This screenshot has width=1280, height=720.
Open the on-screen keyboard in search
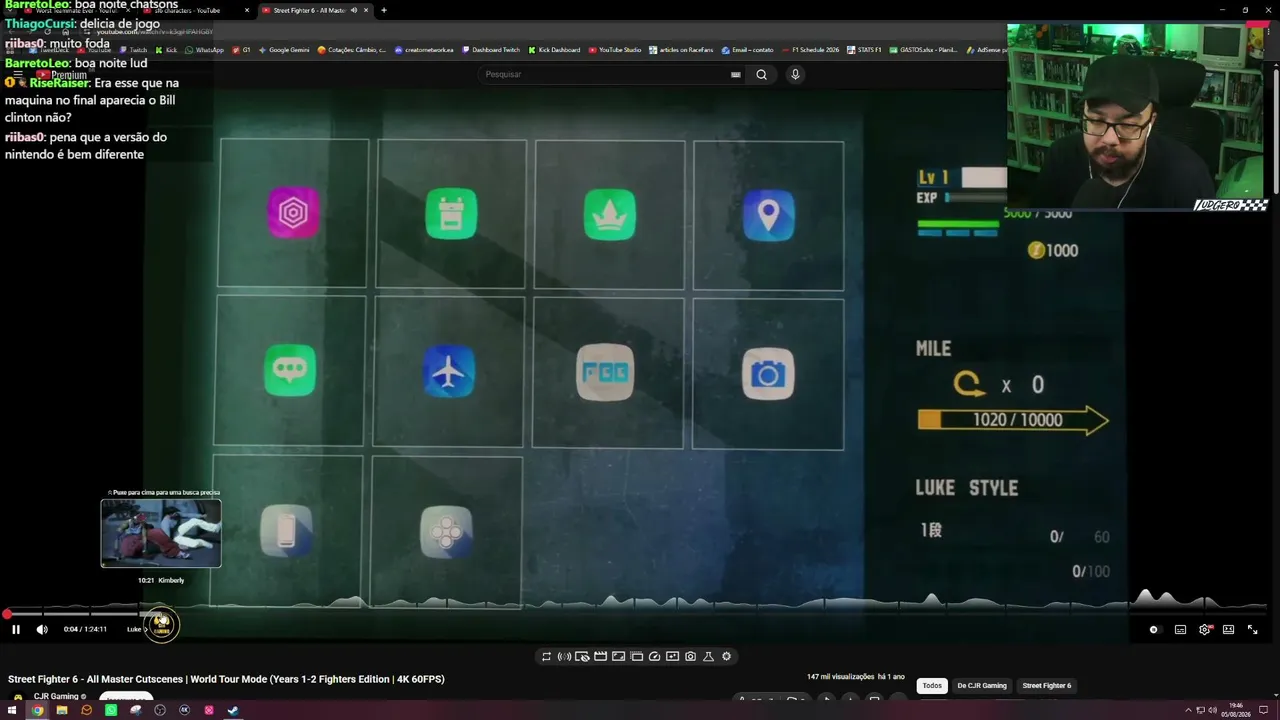click(x=736, y=74)
